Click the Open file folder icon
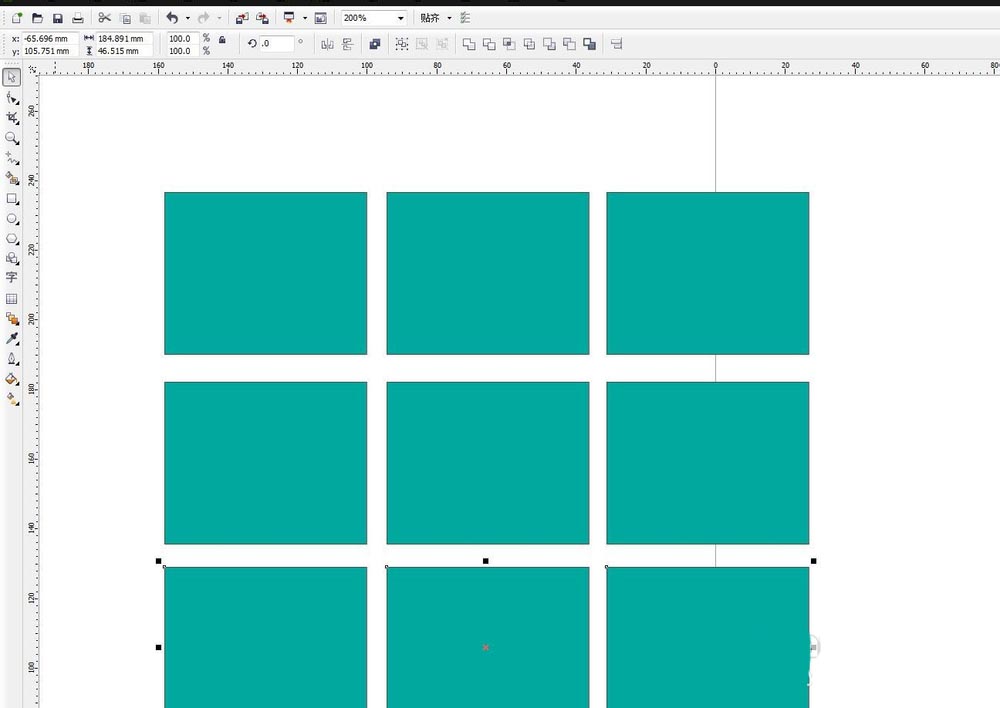This screenshot has width=1000, height=708. (37, 18)
